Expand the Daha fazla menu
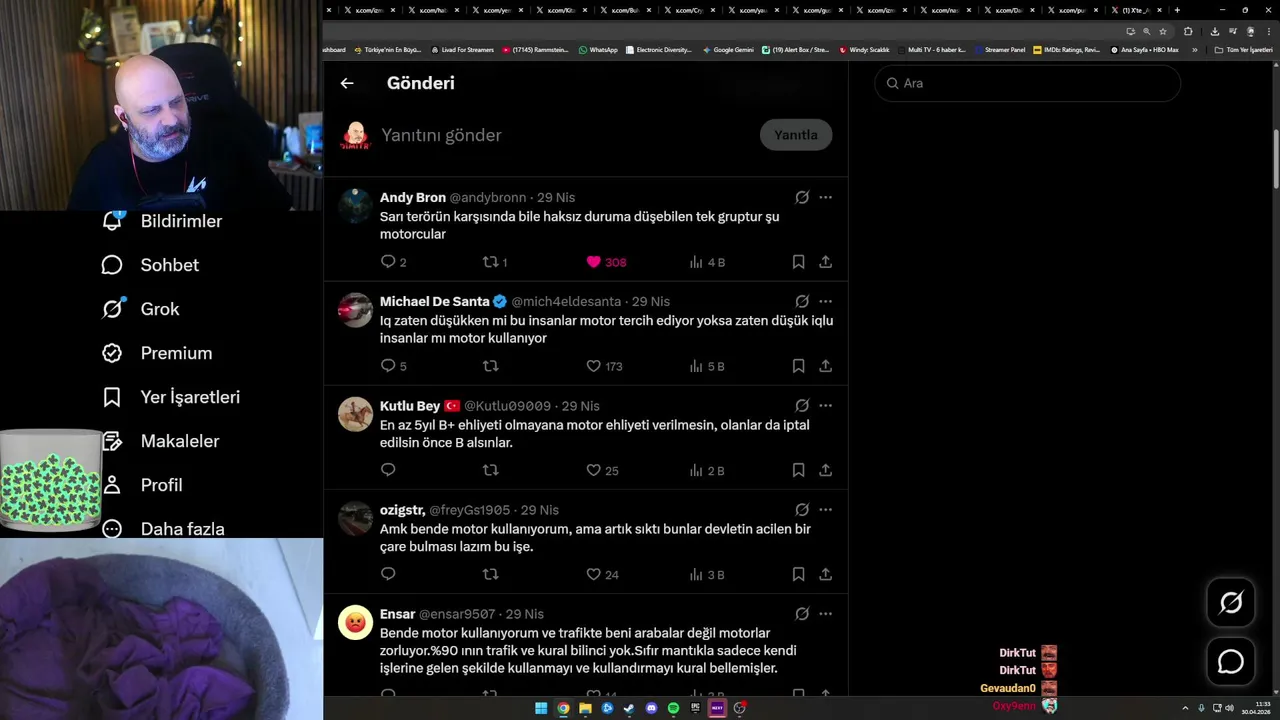1280x720 pixels. click(x=163, y=529)
